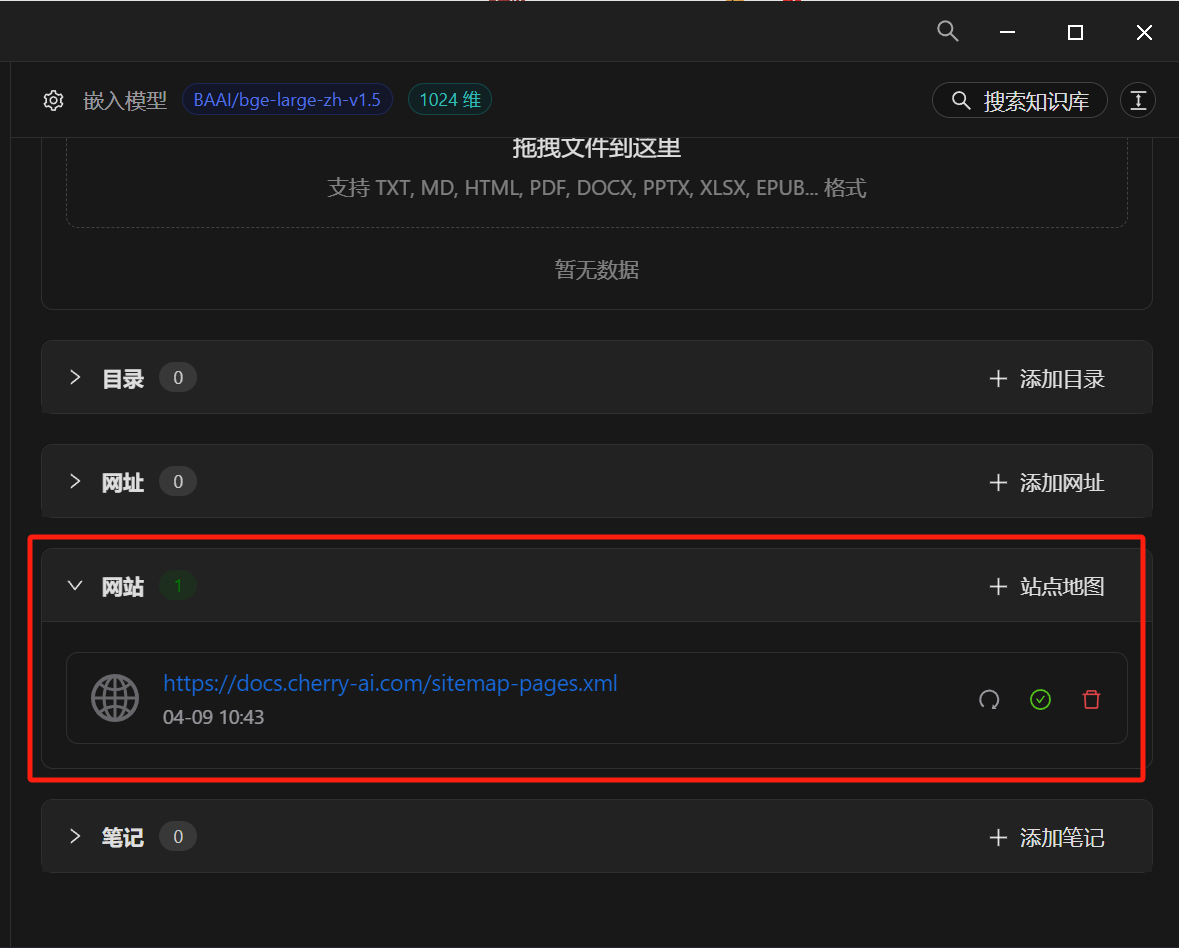Click the 拖拽文件到这里 file drop area
This screenshot has height=948, width=1179.
coord(597,168)
